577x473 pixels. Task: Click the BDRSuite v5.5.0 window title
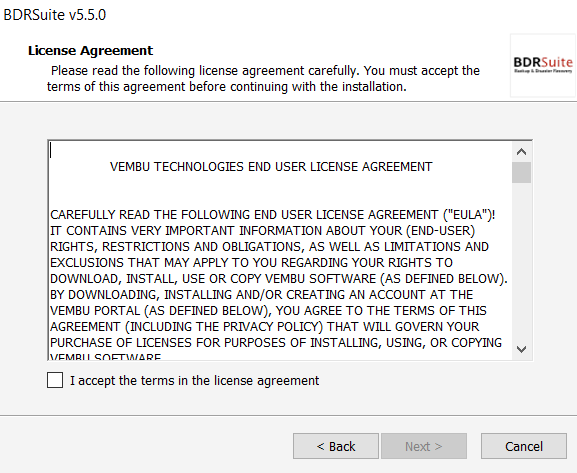(54, 15)
